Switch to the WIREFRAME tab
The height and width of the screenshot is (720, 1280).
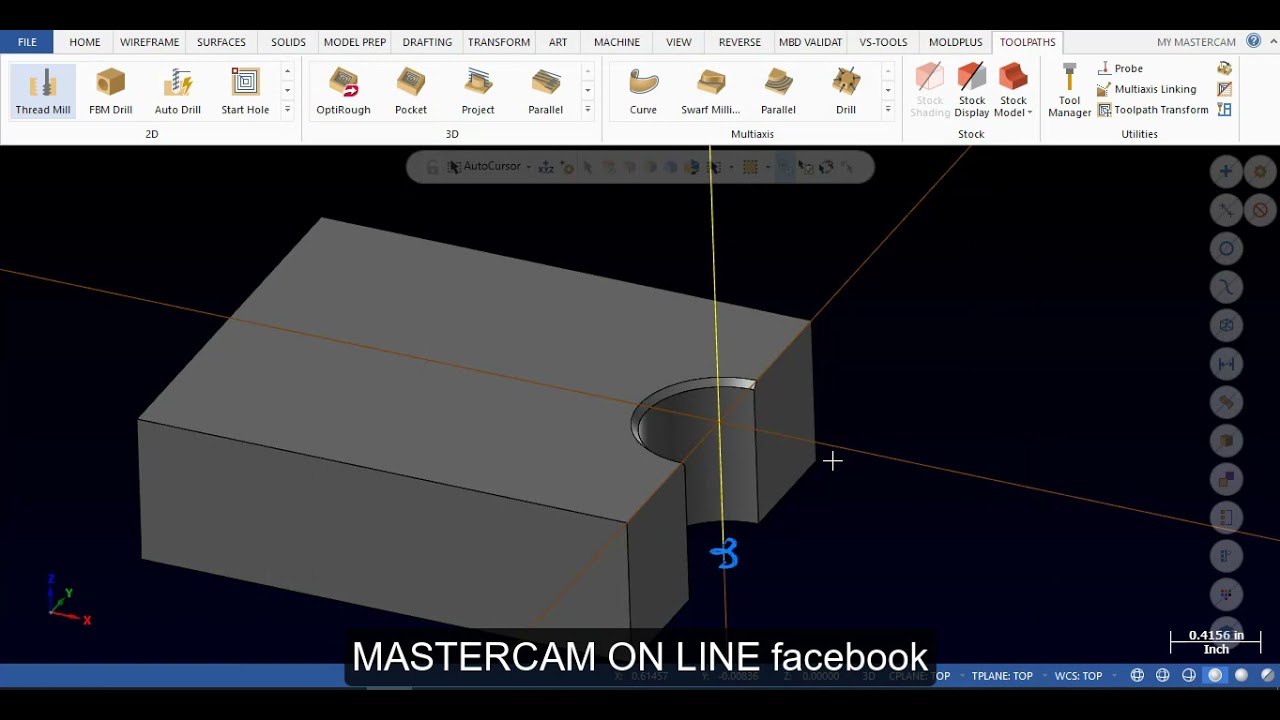(x=150, y=42)
